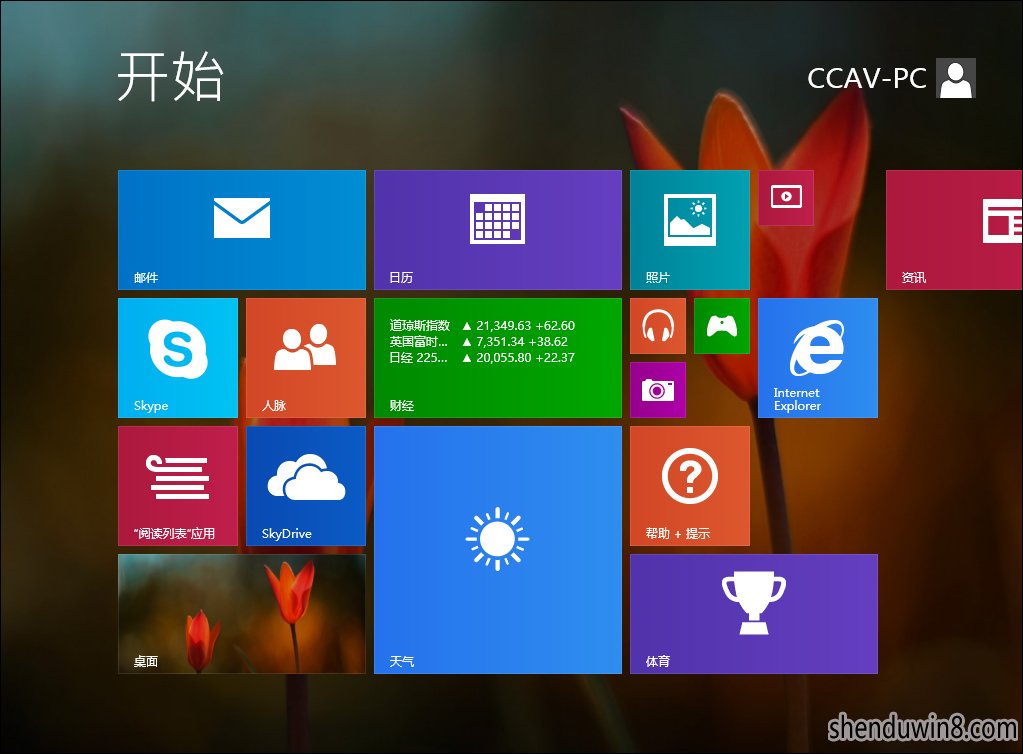Launch the Skype tile

[x=177, y=357]
